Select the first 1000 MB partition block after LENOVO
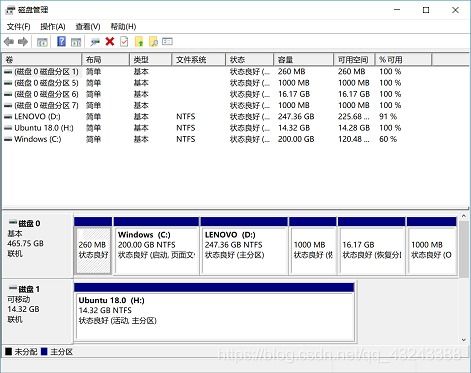Screen dimensions: 471x373 tap(313, 246)
